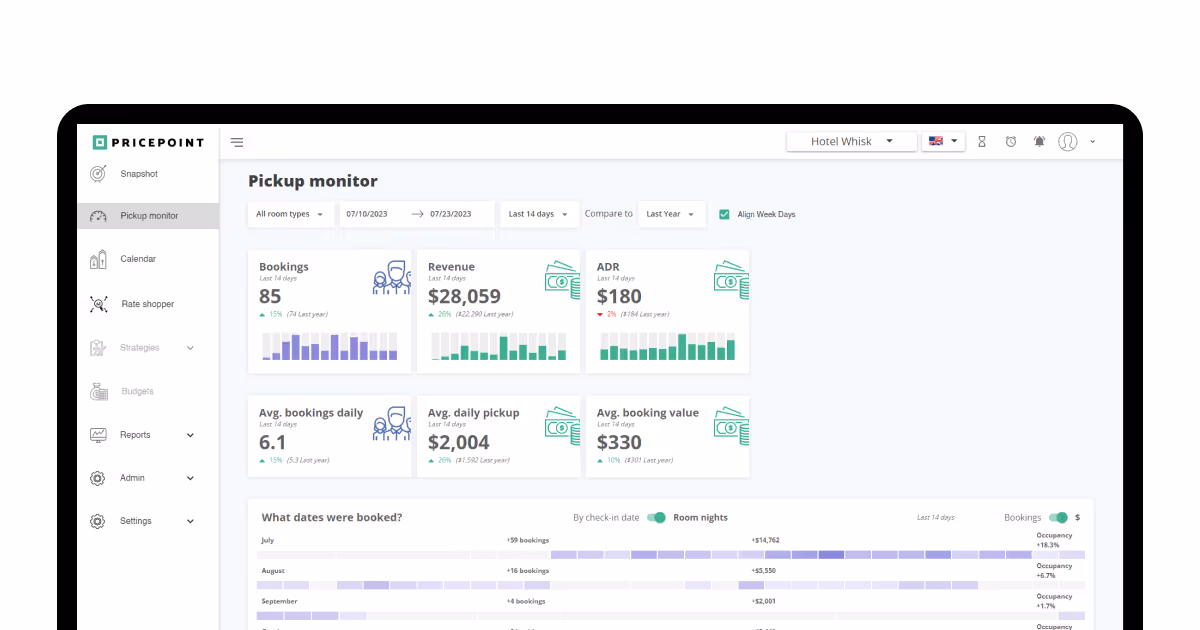Open the language flag dropdown arrow

click(956, 142)
